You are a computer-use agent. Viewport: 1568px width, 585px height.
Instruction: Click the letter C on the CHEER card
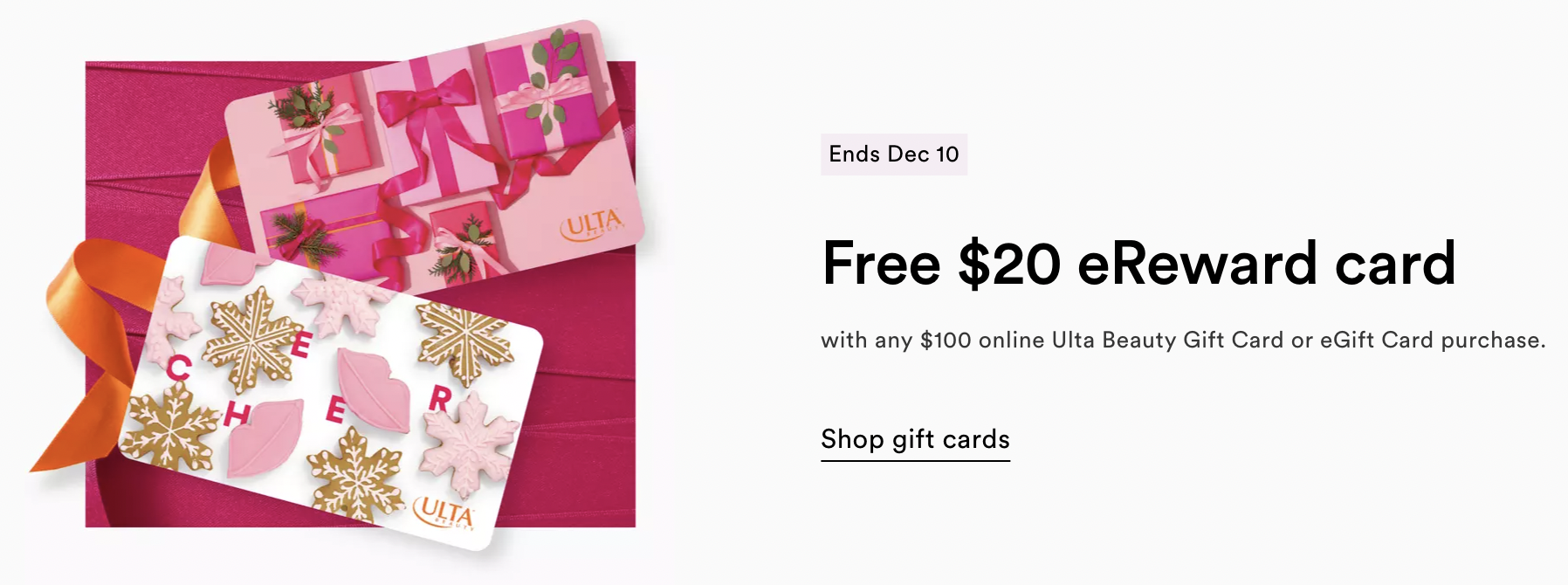pos(178,369)
